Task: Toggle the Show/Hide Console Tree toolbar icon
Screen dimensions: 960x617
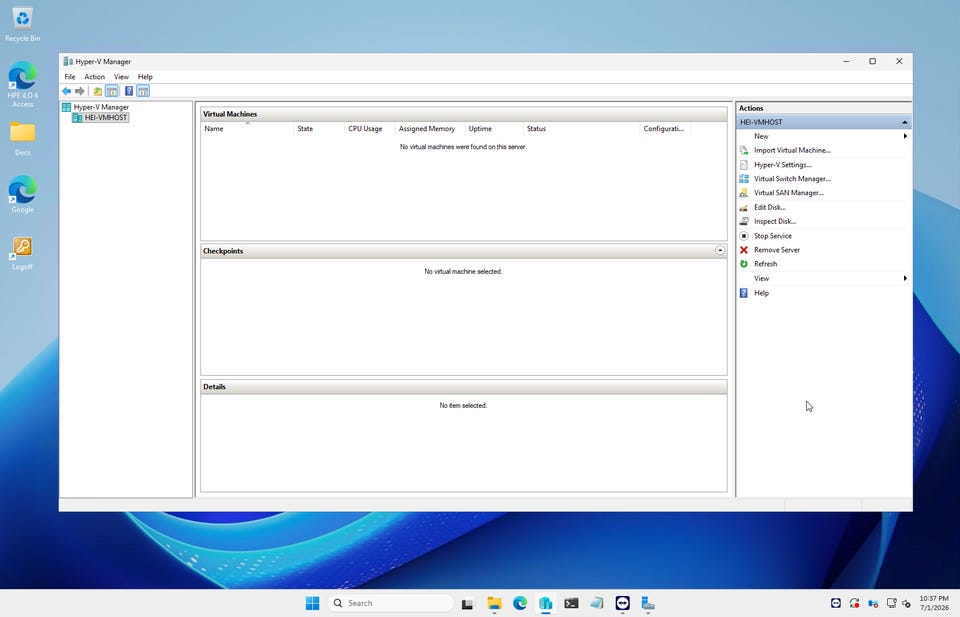Action: point(111,91)
